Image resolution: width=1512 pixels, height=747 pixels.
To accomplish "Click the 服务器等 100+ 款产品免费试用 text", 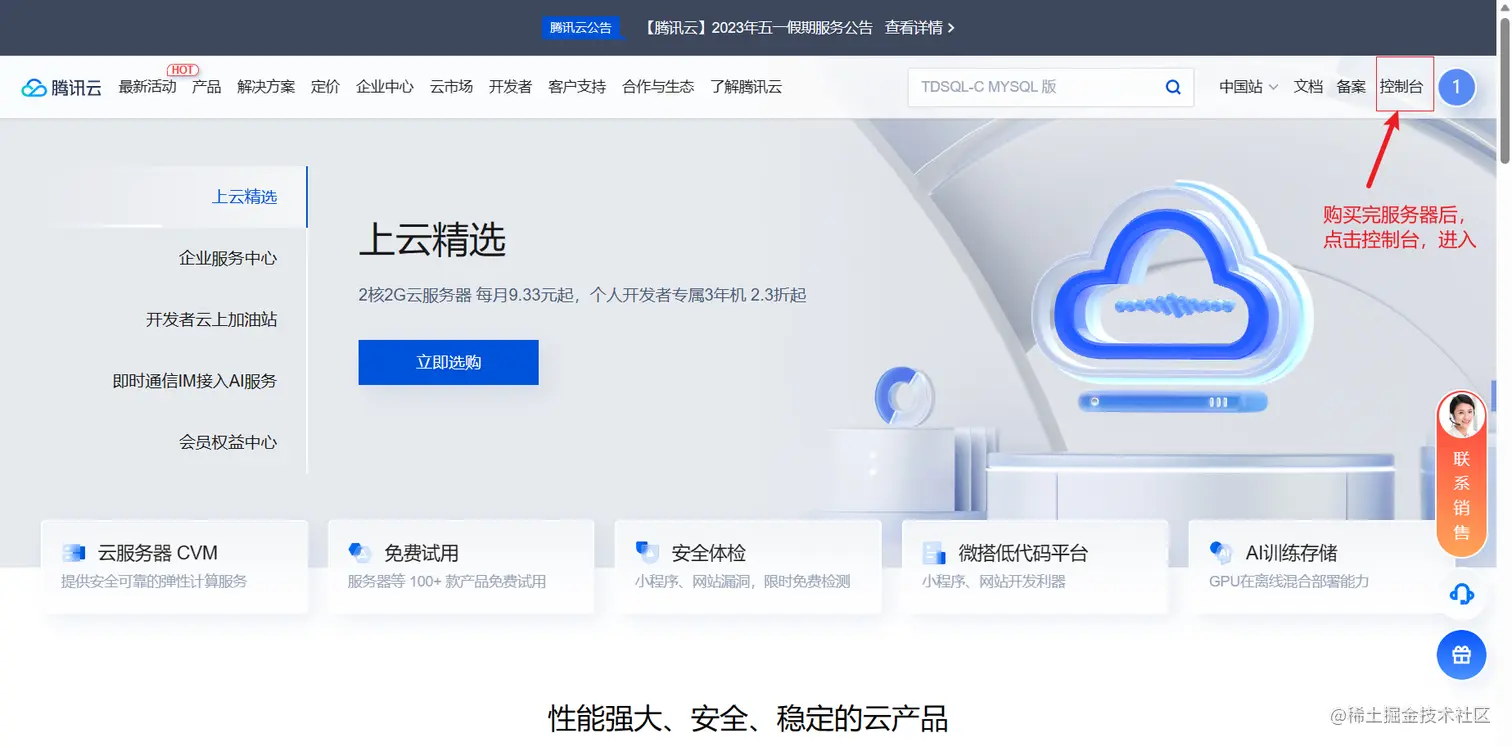I will (x=447, y=581).
